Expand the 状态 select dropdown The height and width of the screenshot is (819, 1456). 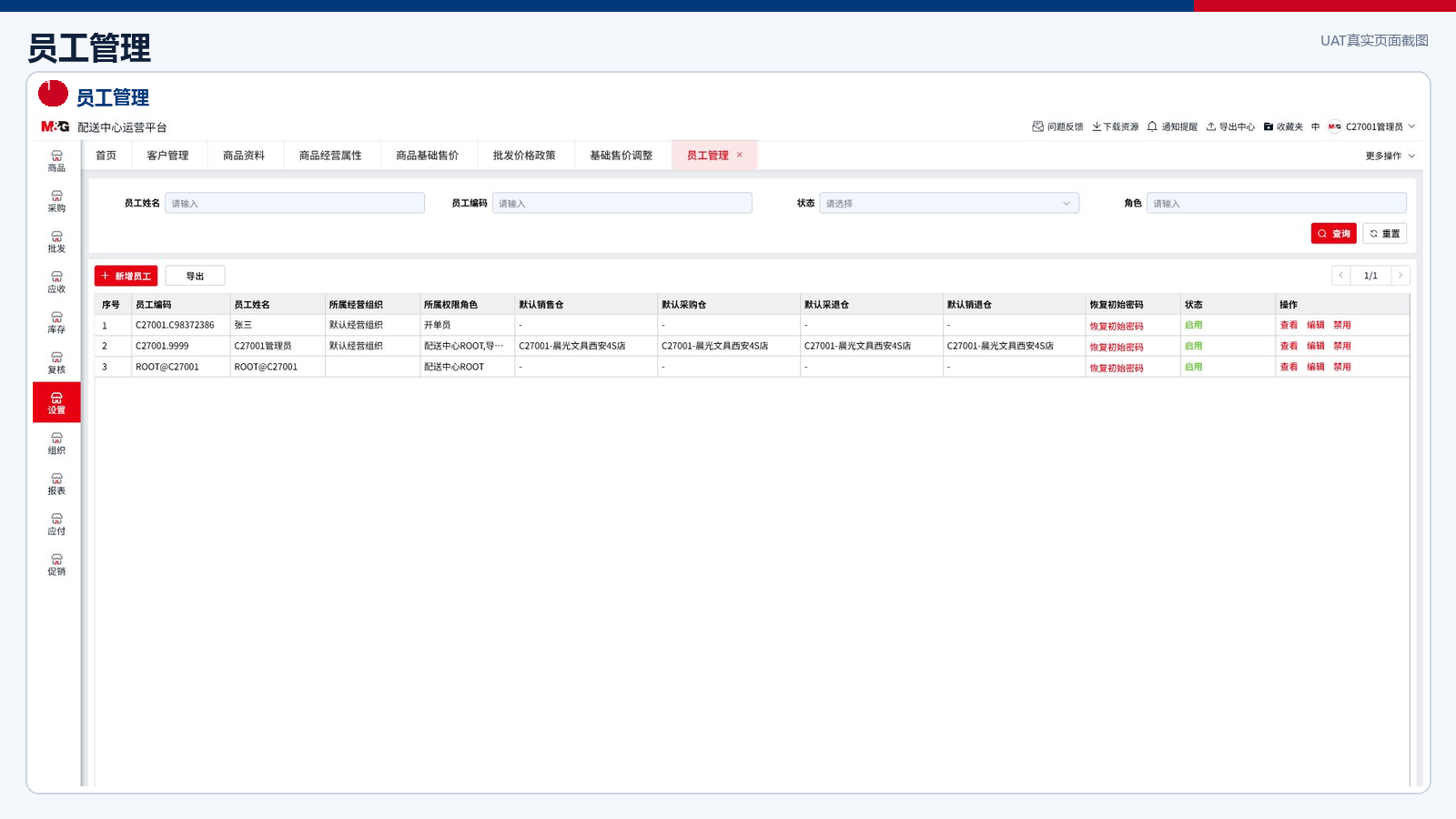pos(949,203)
